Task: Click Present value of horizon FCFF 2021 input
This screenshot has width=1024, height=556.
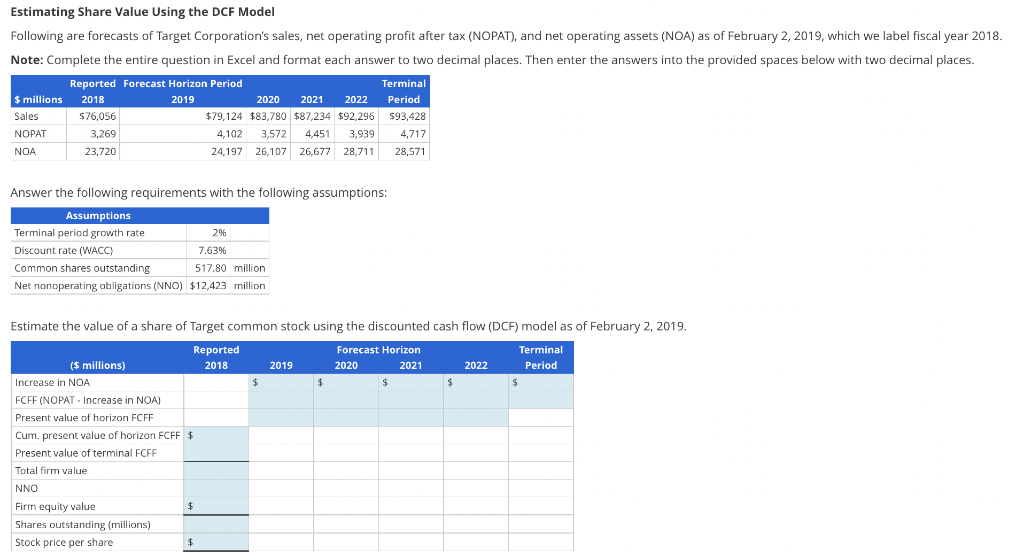Action: point(411,417)
